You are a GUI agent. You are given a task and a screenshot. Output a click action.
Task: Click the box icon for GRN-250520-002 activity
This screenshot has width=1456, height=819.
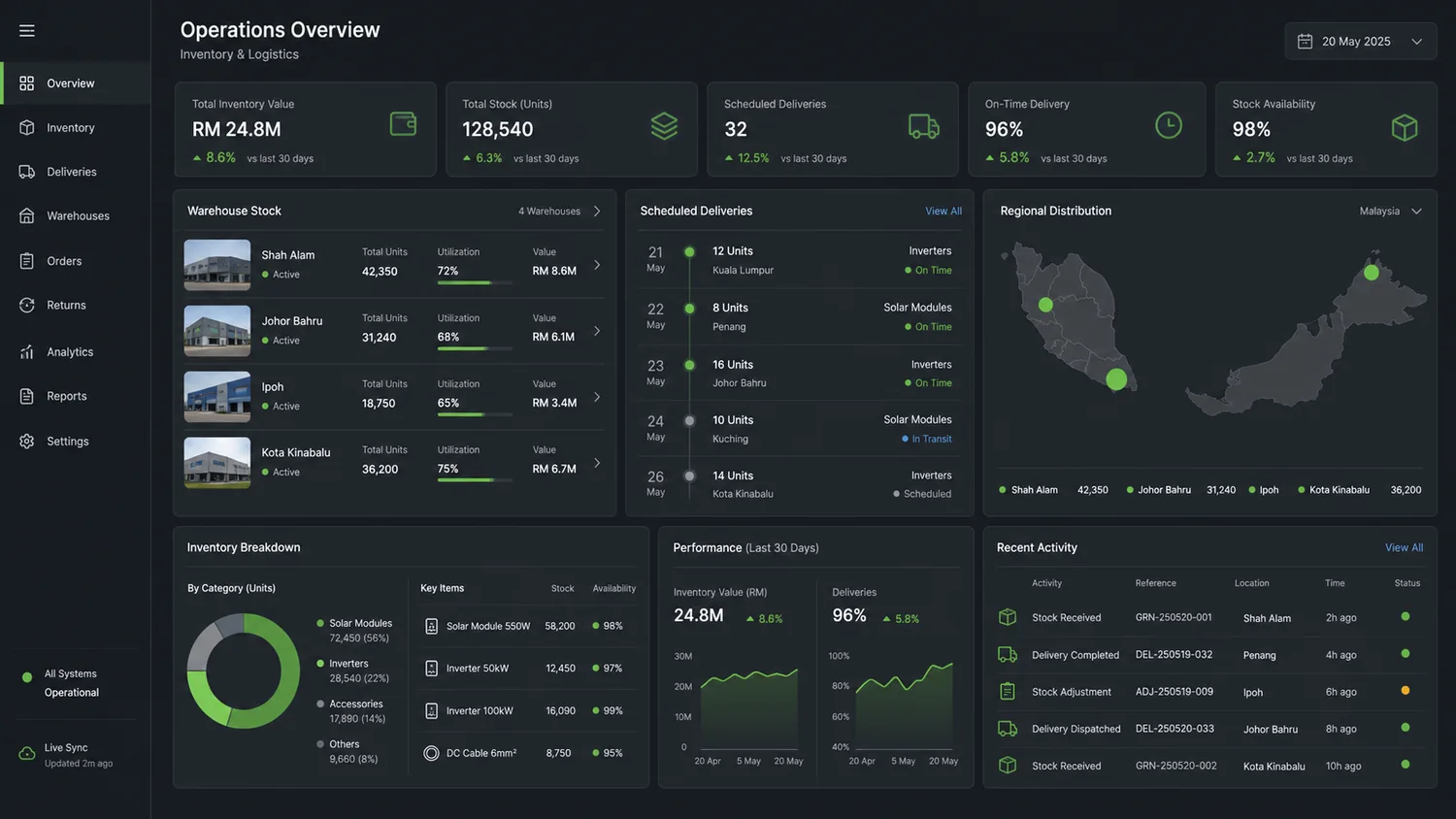pyautogui.click(x=1008, y=766)
